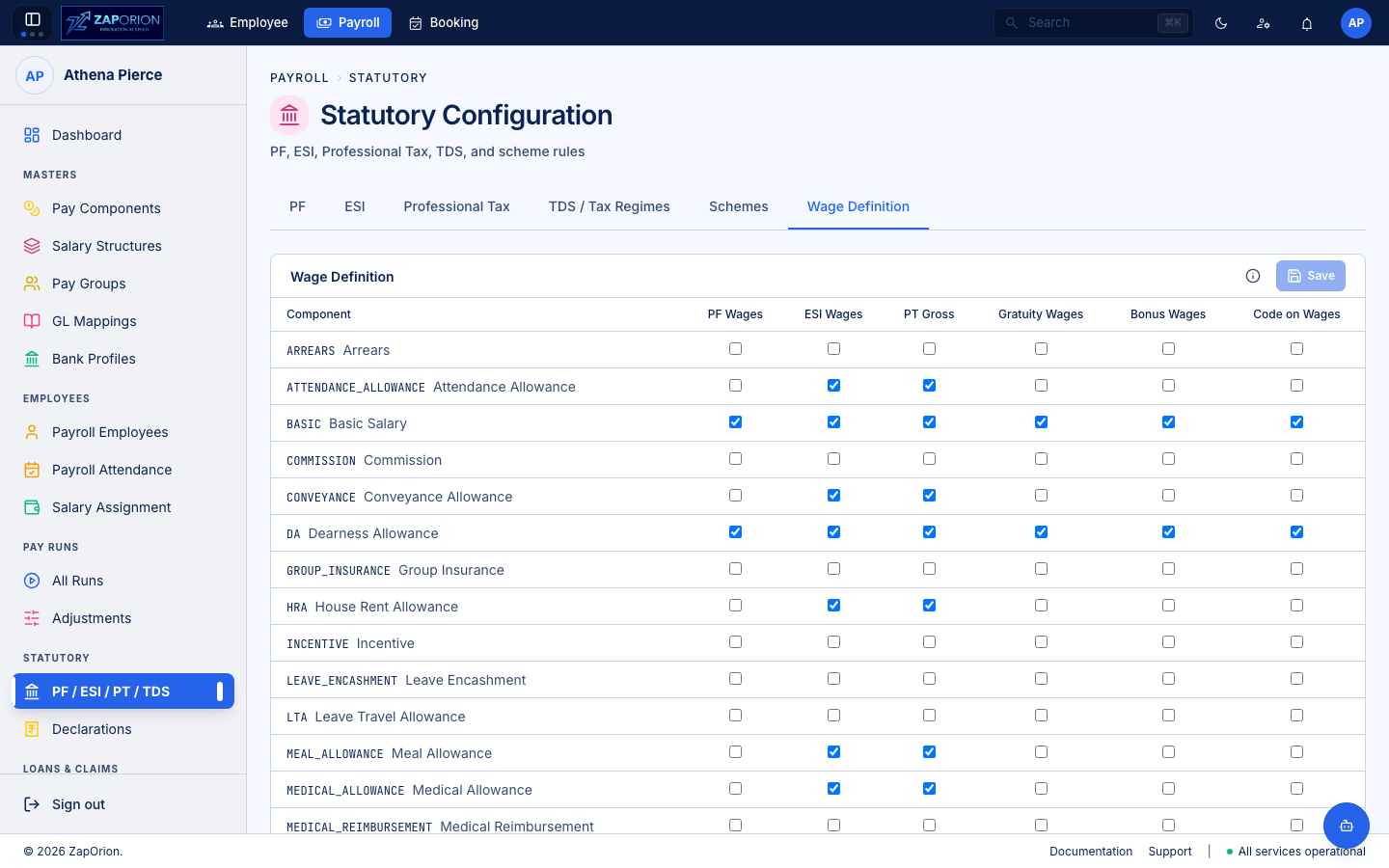
Task: Click All services operational status
Action: [1296, 852]
